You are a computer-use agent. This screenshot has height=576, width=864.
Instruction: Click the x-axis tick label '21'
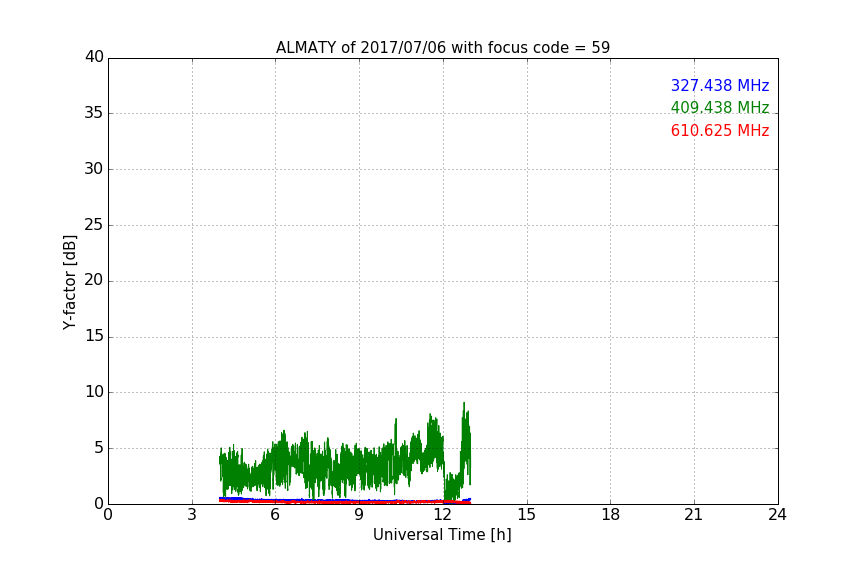click(x=694, y=515)
